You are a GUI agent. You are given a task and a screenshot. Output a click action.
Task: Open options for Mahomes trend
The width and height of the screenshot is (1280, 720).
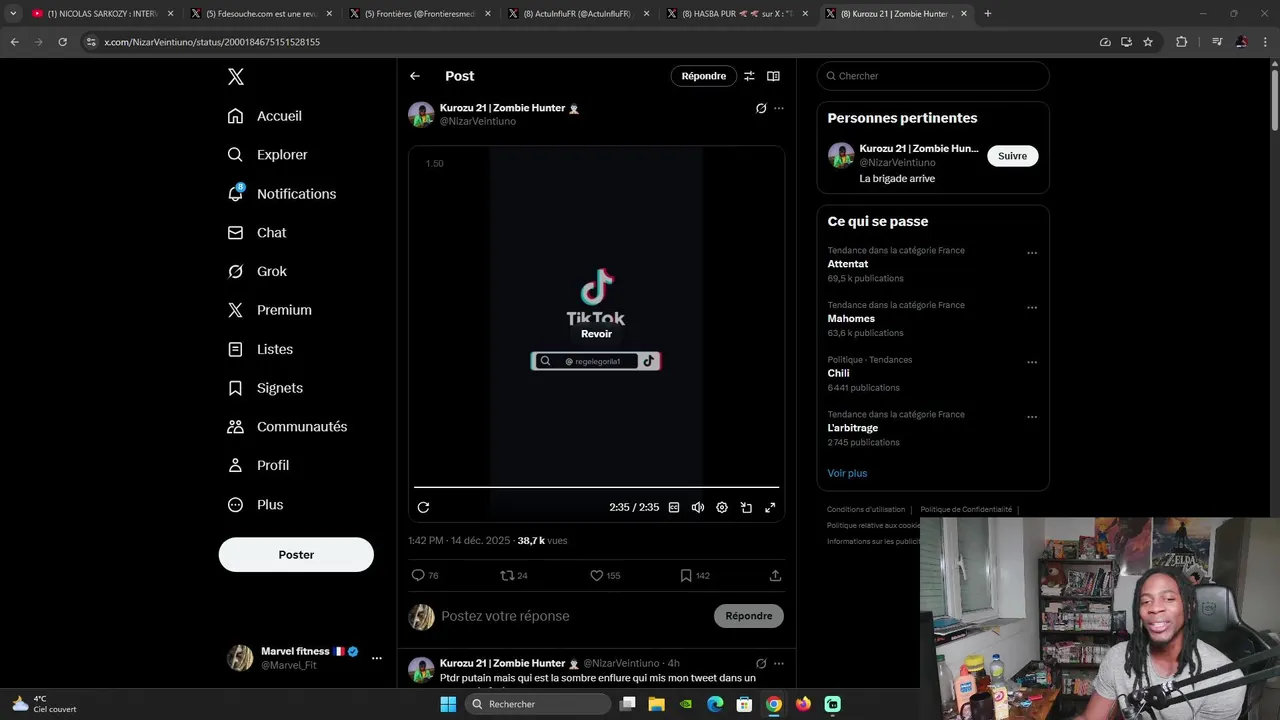coord(1032,308)
